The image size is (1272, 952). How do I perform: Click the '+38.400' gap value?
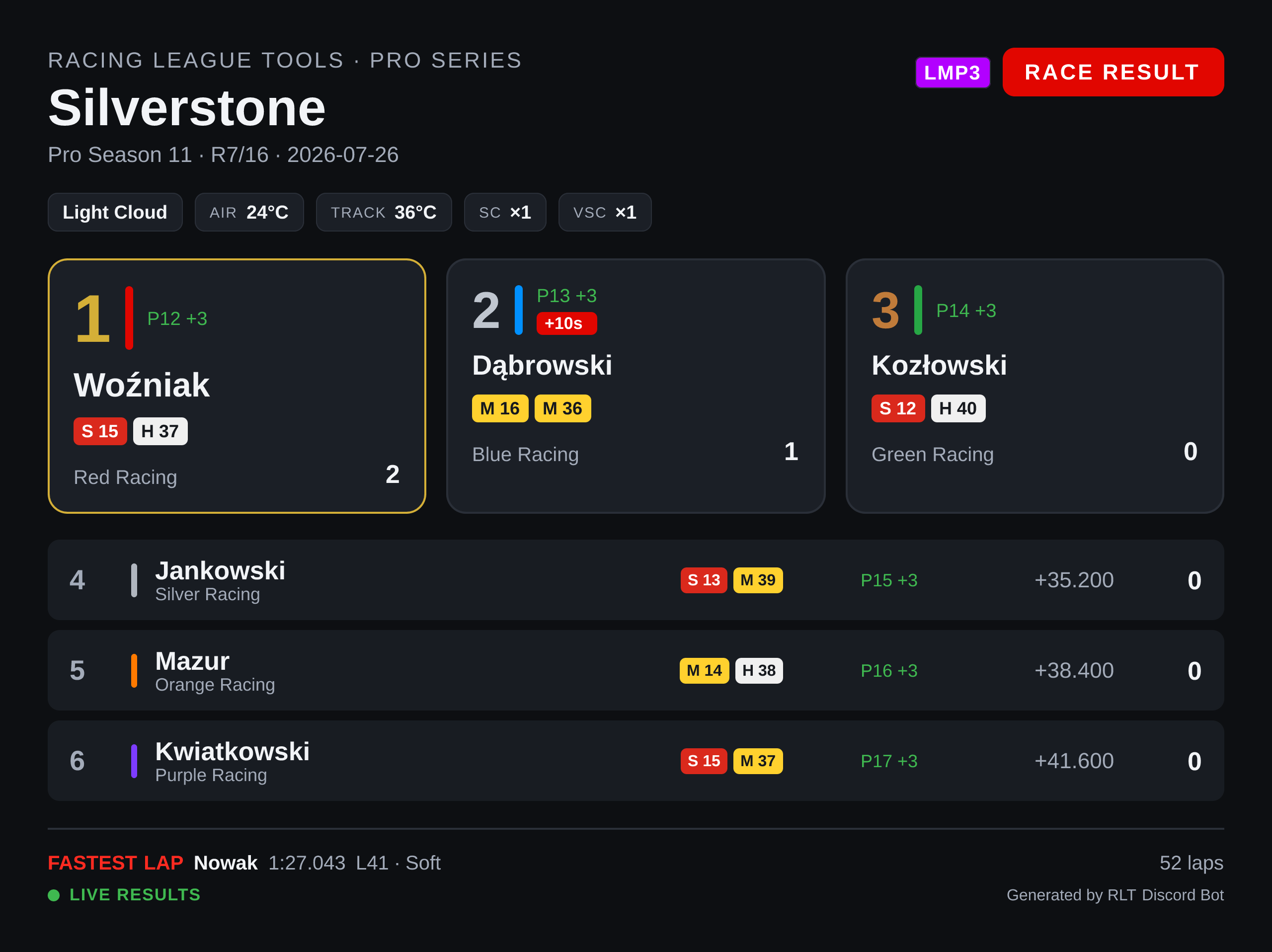[x=1074, y=670]
